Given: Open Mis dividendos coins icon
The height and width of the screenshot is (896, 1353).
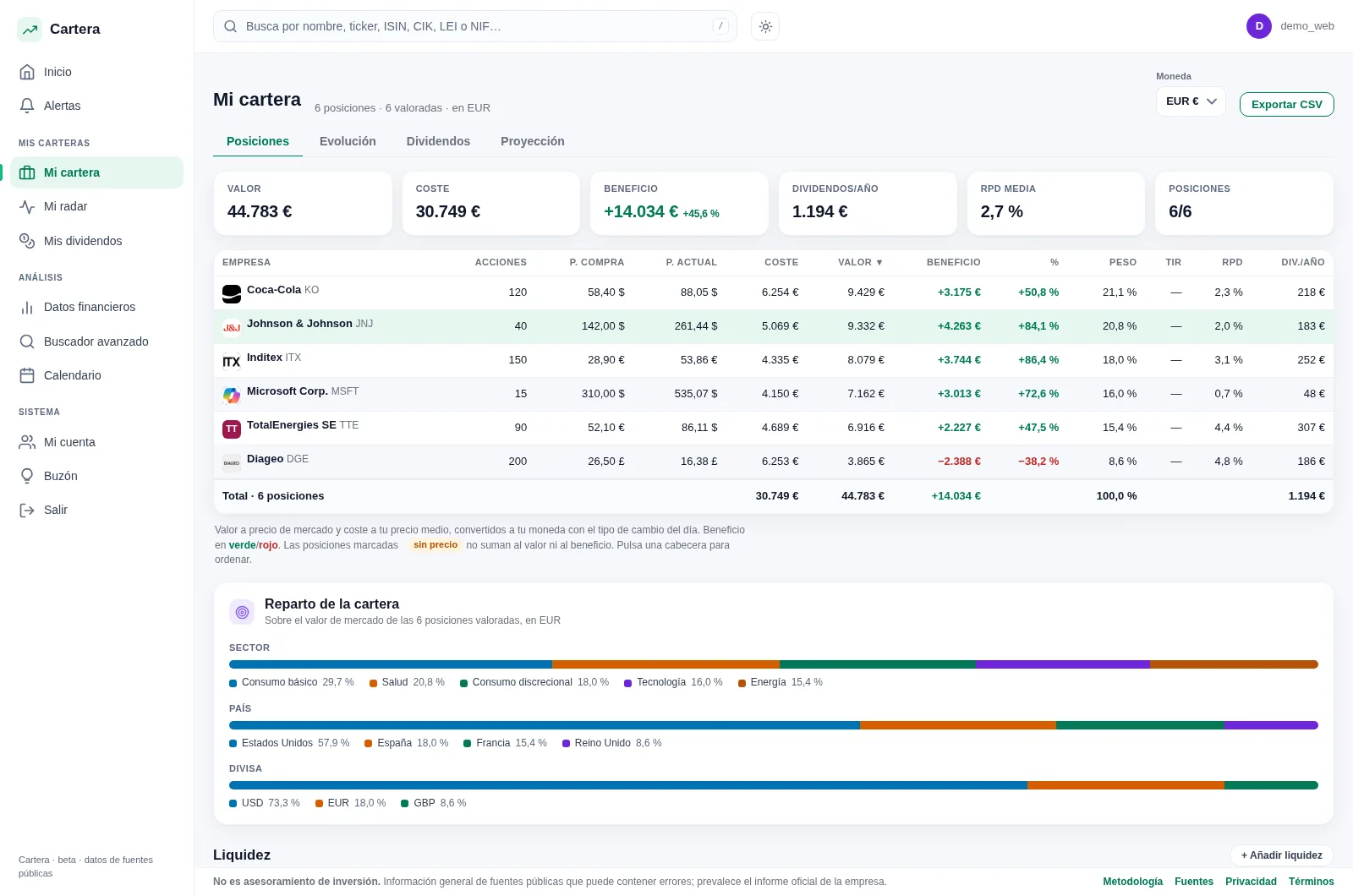Looking at the screenshot, I should click(27, 241).
